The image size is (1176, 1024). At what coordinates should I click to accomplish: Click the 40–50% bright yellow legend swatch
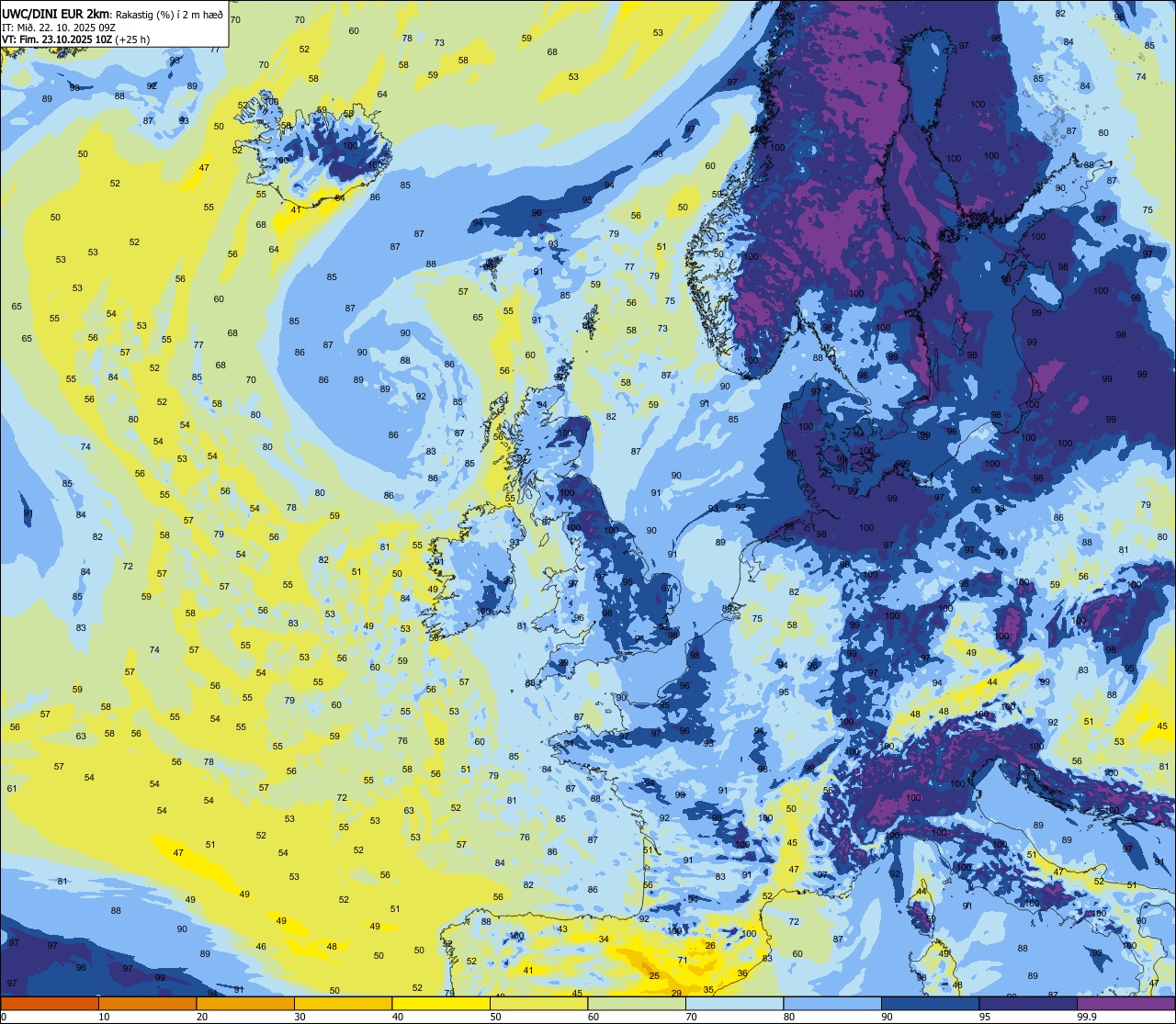tap(441, 1003)
